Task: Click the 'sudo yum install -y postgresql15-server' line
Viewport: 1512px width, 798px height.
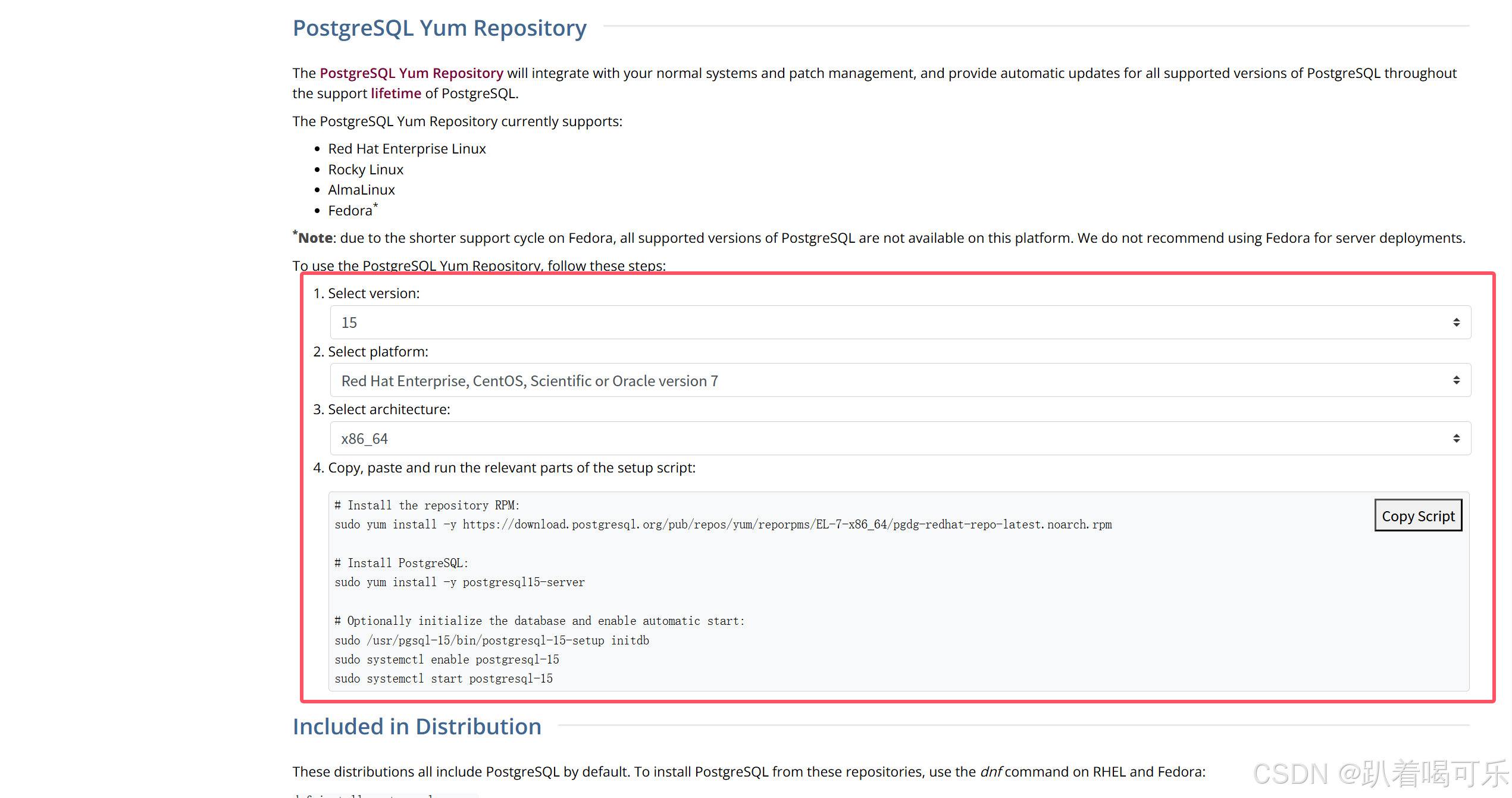Action: tap(459, 582)
